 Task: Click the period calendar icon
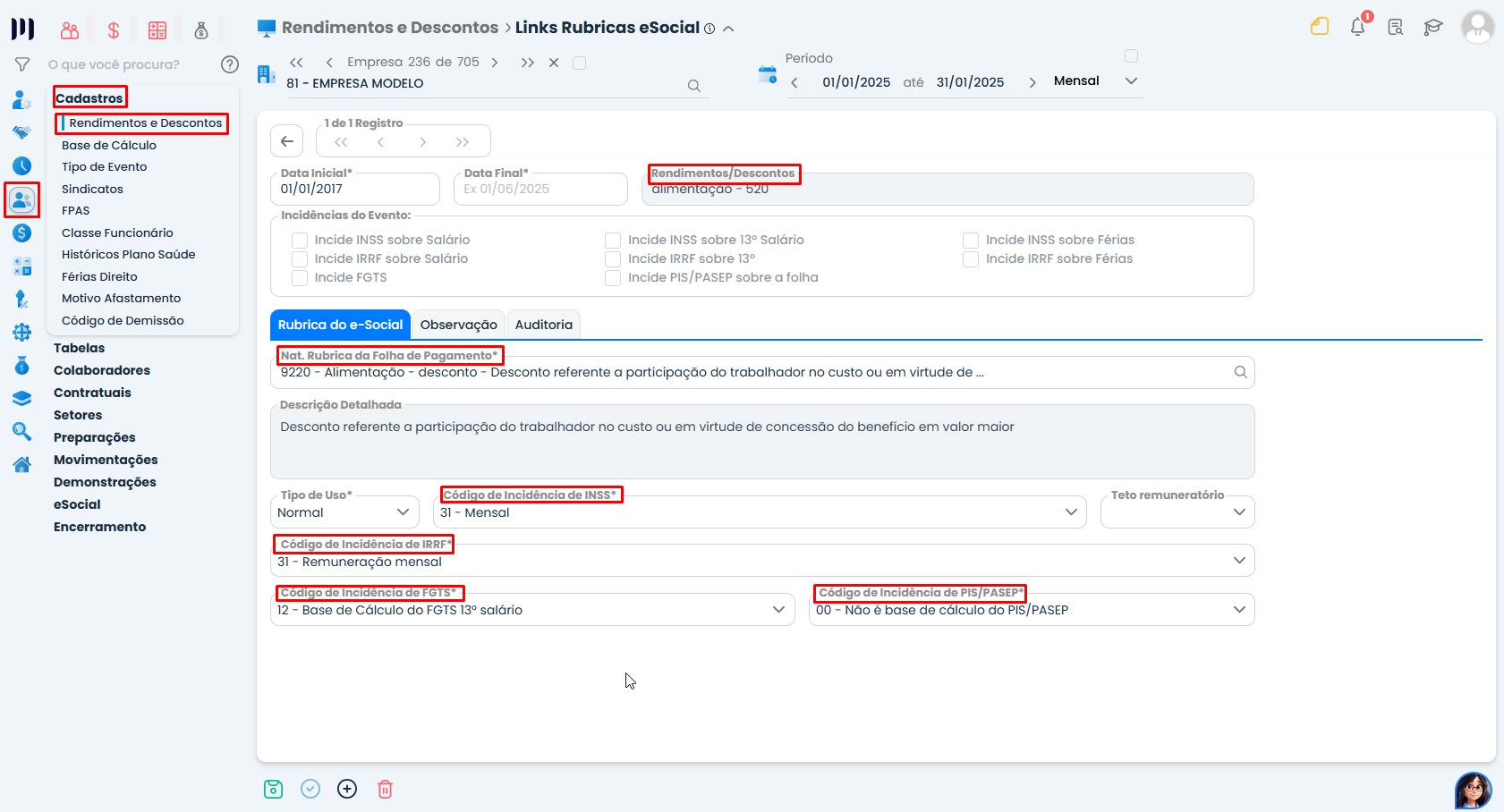[x=768, y=74]
